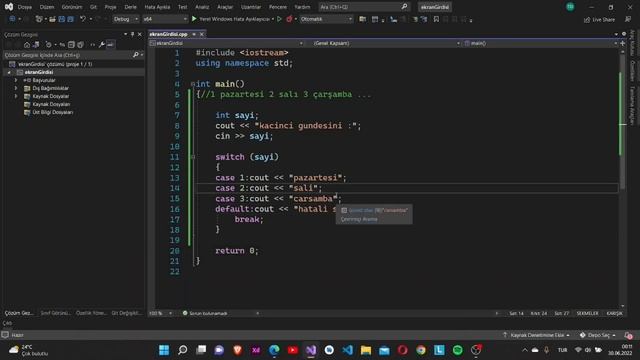Click Depo Seç in the status bar

coord(597,335)
